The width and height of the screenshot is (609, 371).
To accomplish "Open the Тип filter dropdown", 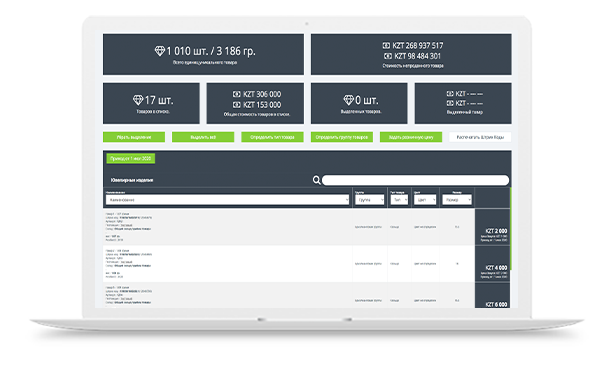I will [x=399, y=200].
